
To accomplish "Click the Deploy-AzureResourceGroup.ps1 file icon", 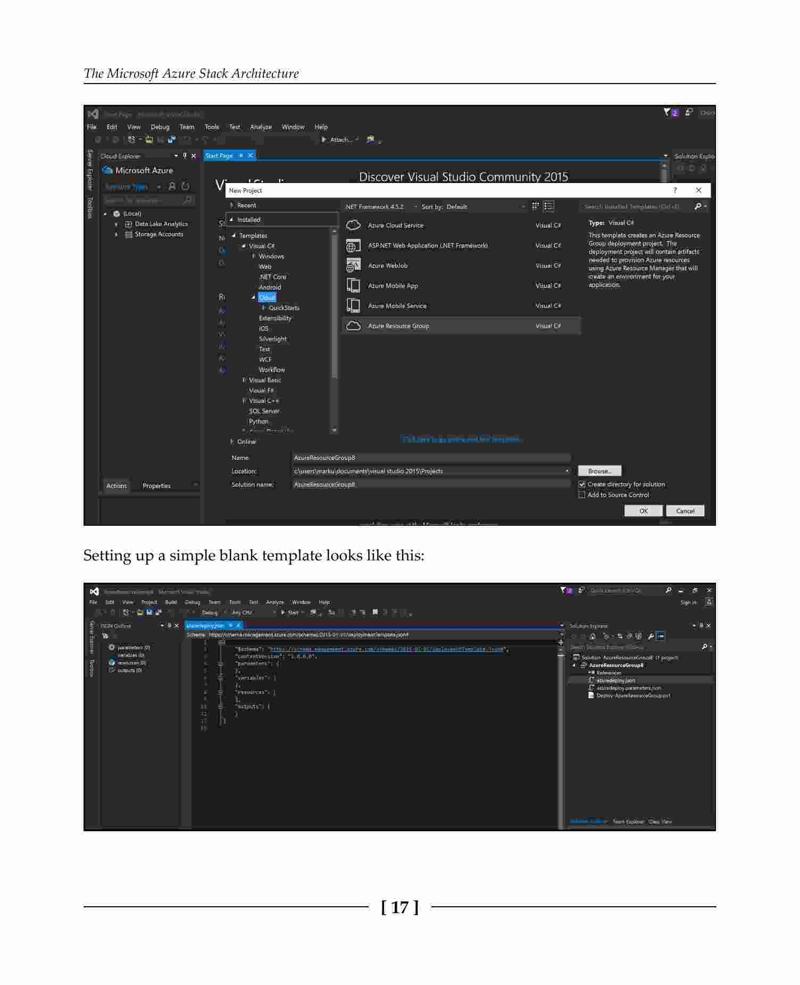I will [x=591, y=695].
